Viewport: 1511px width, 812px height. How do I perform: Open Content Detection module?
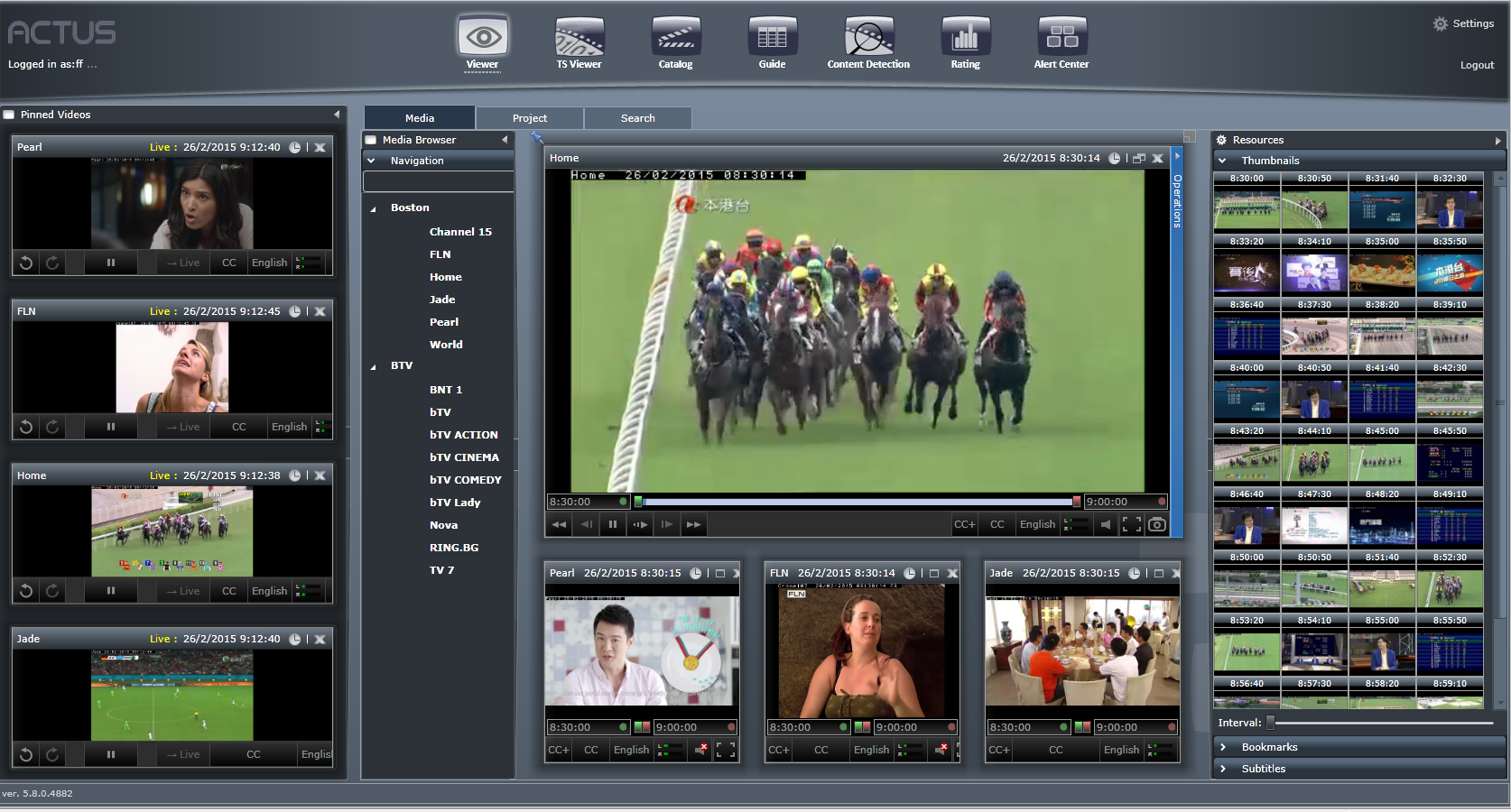point(868,42)
